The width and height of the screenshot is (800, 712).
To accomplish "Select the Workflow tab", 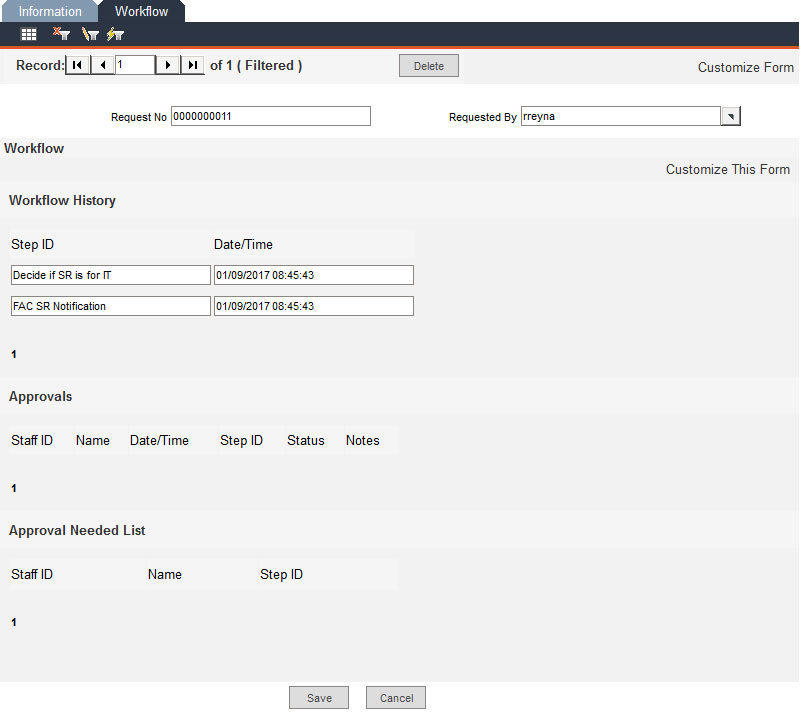I will click(141, 11).
